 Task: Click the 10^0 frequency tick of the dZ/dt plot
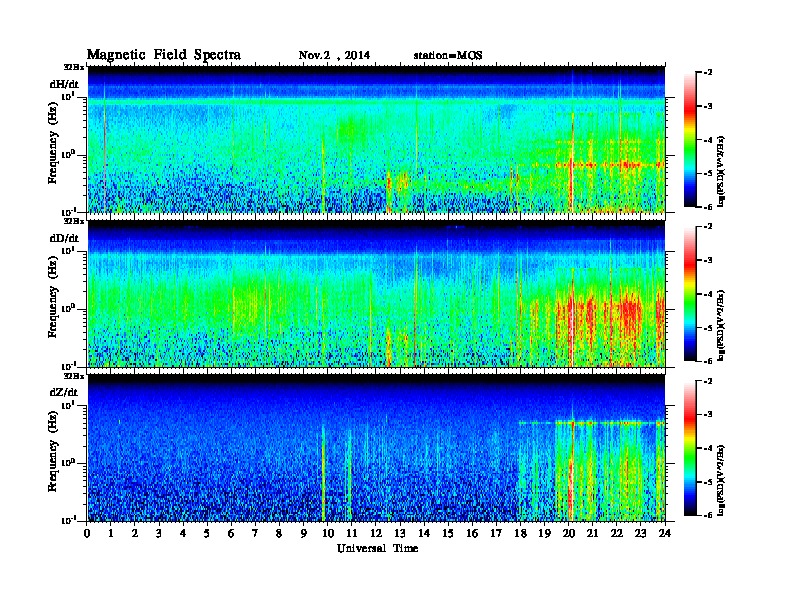pyautogui.click(x=68, y=462)
